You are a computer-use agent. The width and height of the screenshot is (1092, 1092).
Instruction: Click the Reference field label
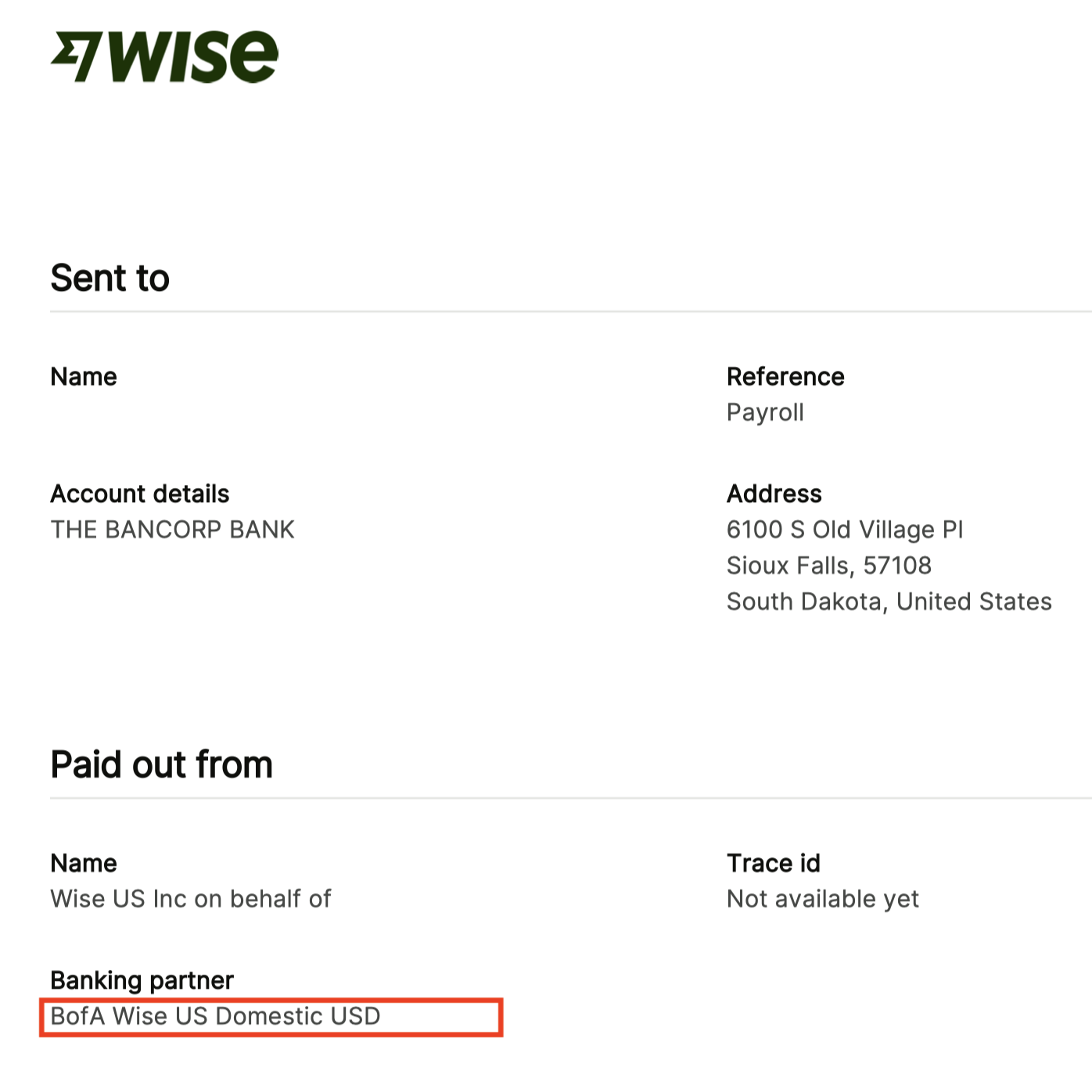pos(785,376)
